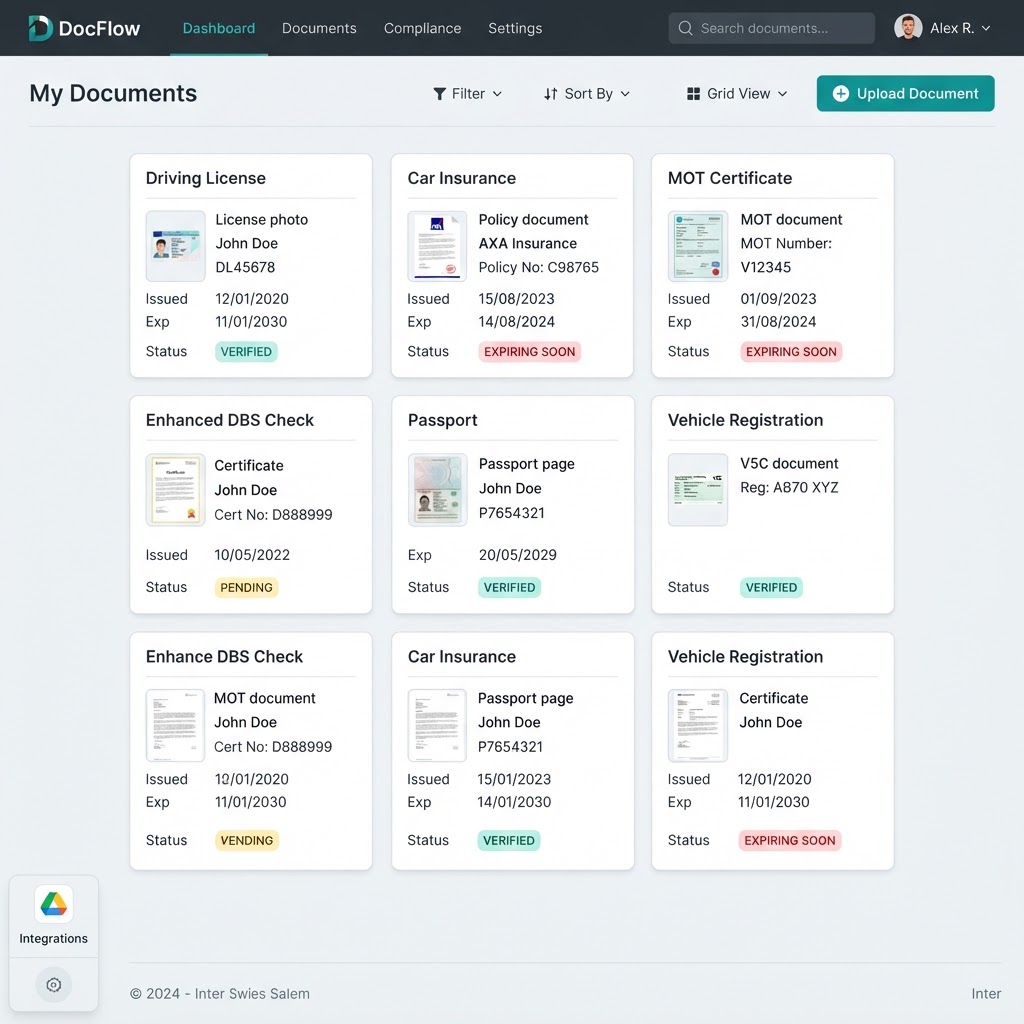The height and width of the screenshot is (1024, 1024).
Task: Switch to Dashboard tab
Action: (x=219, y=28)
